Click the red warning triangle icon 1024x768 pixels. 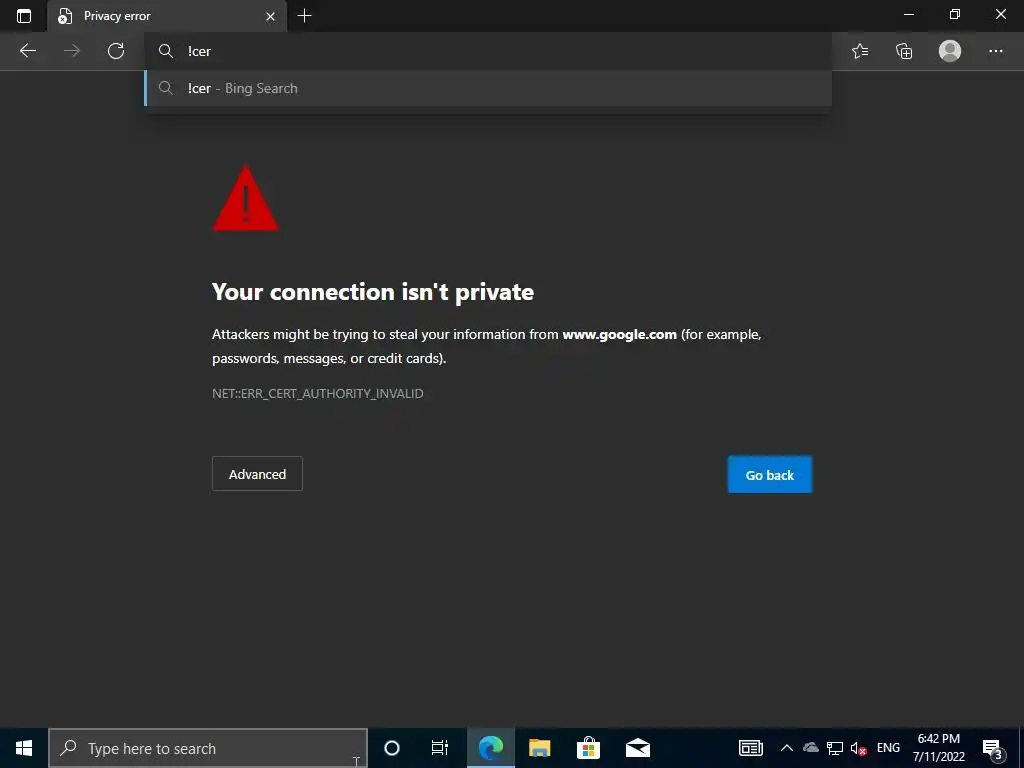(246, 198)
